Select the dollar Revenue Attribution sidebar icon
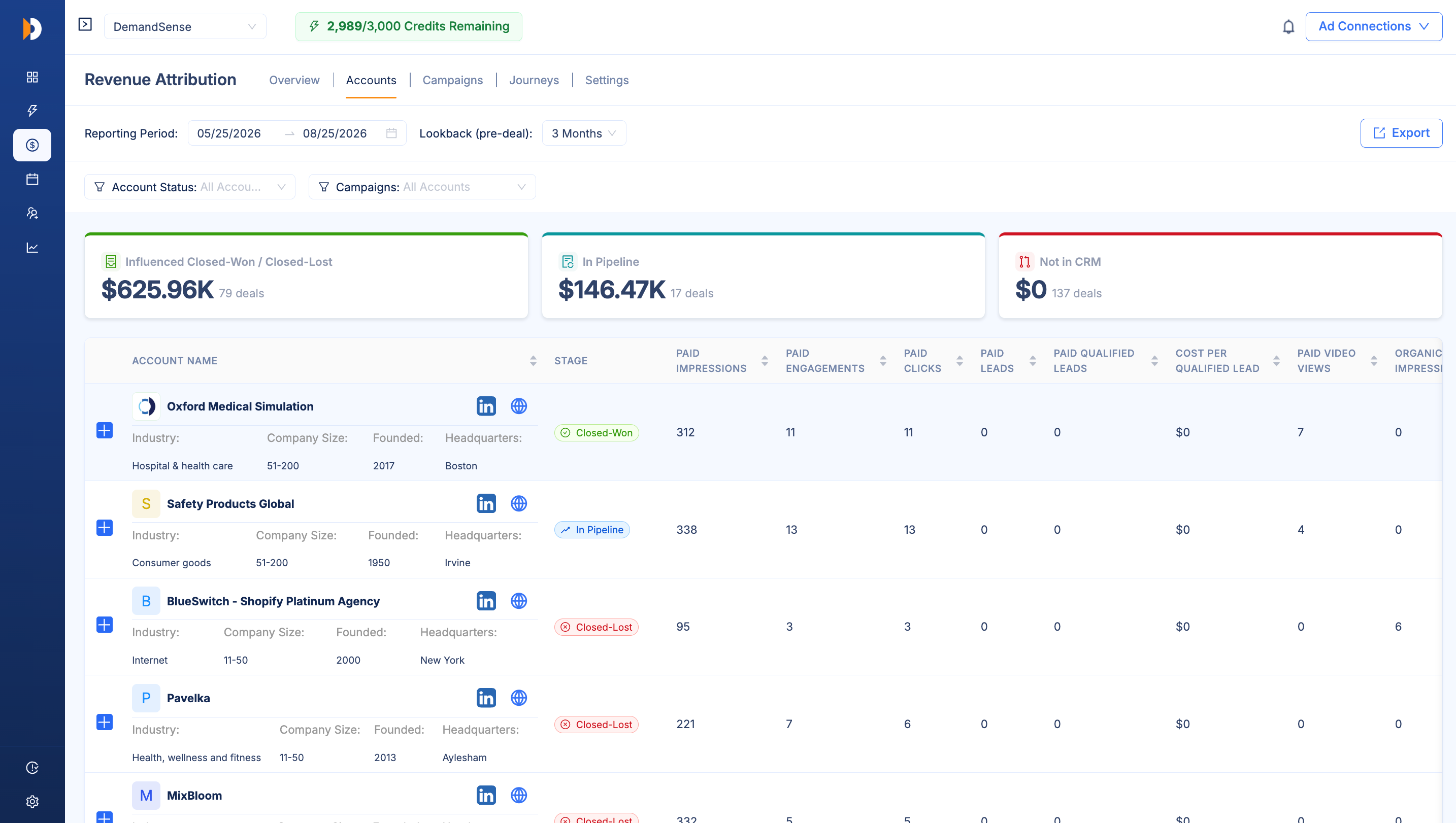This screenshot has height=823, width=1456. click(32, 145)
